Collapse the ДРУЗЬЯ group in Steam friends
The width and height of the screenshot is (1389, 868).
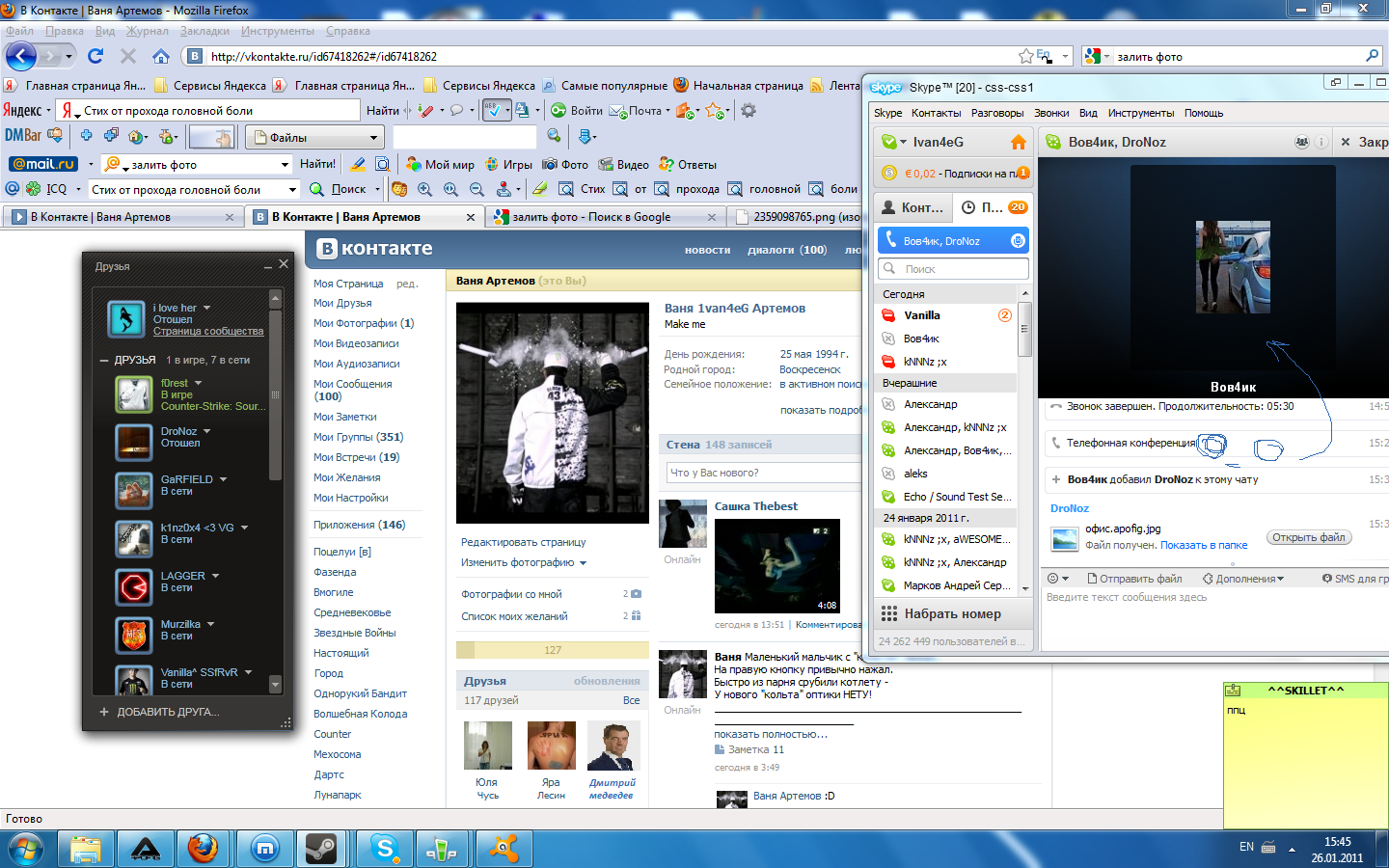(x=104, y=360)
